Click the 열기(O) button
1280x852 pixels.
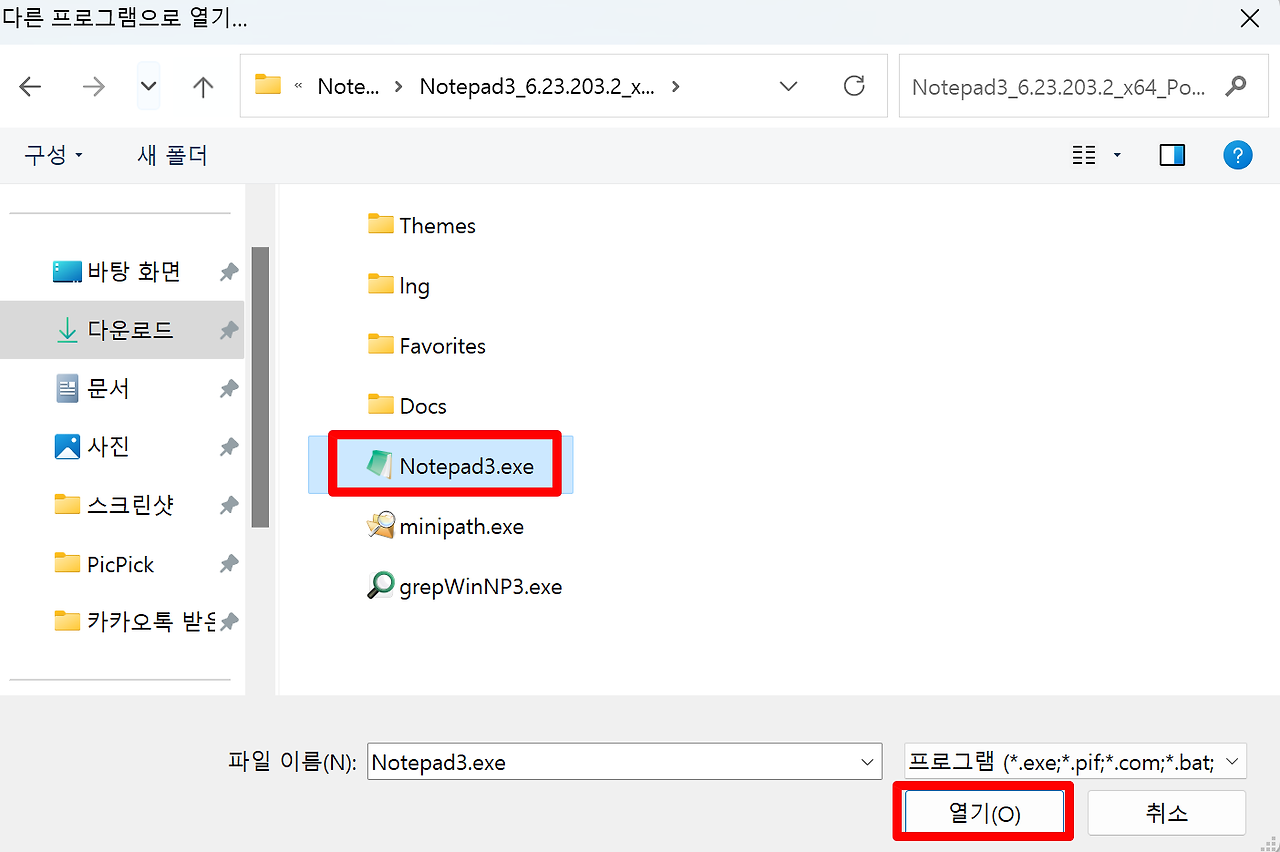pyautogui.click(x=983, y=812)
